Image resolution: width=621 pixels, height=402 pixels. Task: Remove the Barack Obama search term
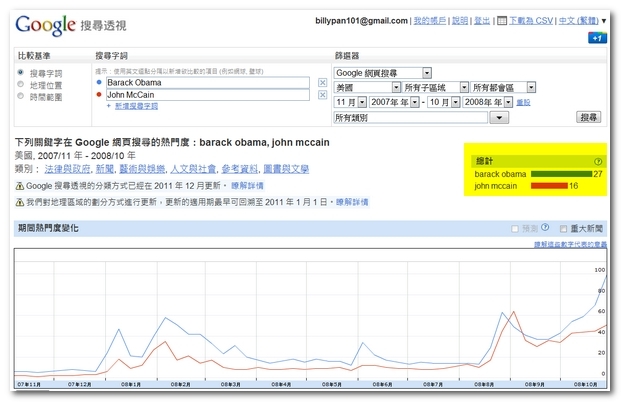322,82
